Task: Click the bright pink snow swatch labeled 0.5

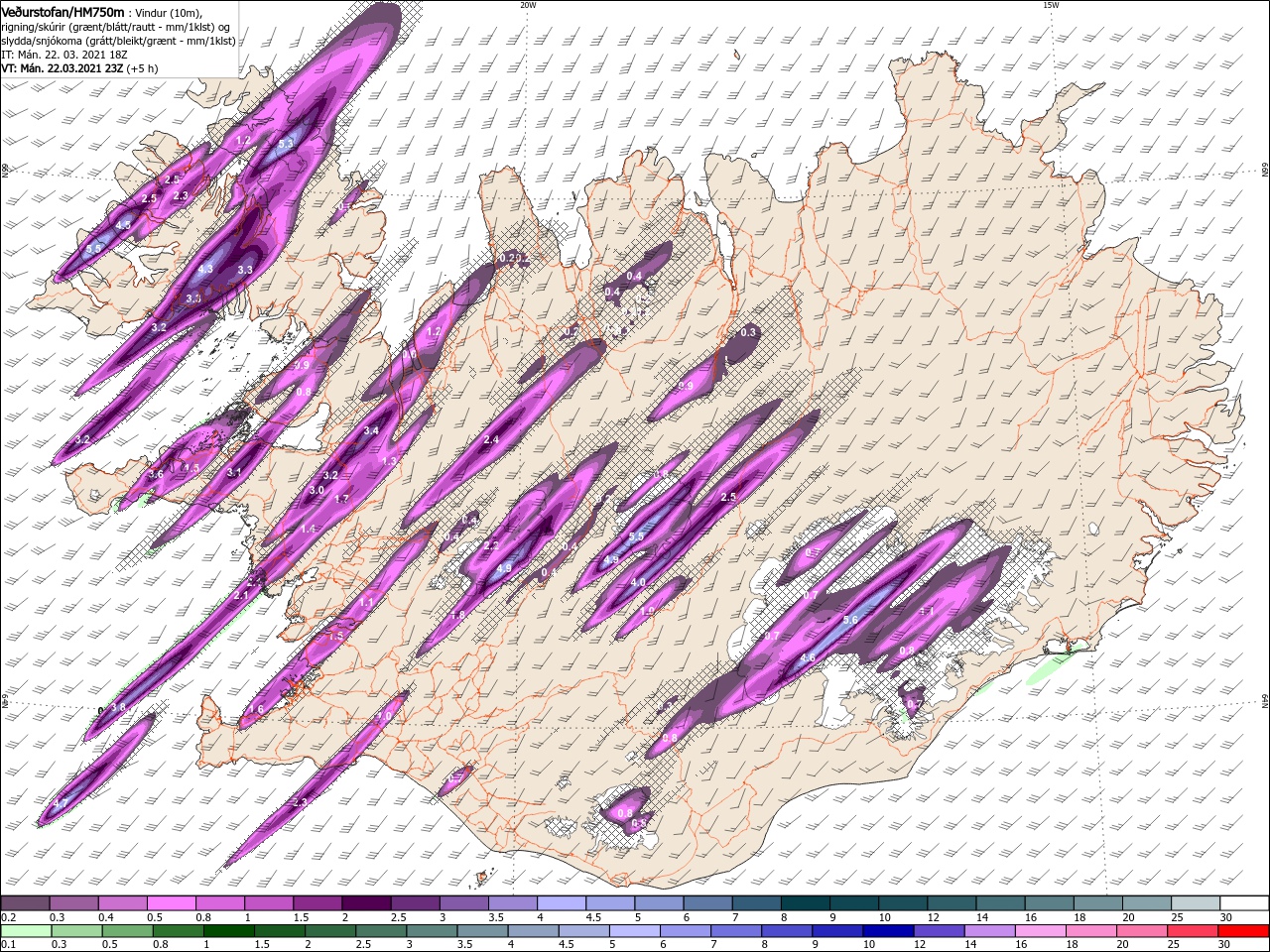Action: click(x=172, y=903)
